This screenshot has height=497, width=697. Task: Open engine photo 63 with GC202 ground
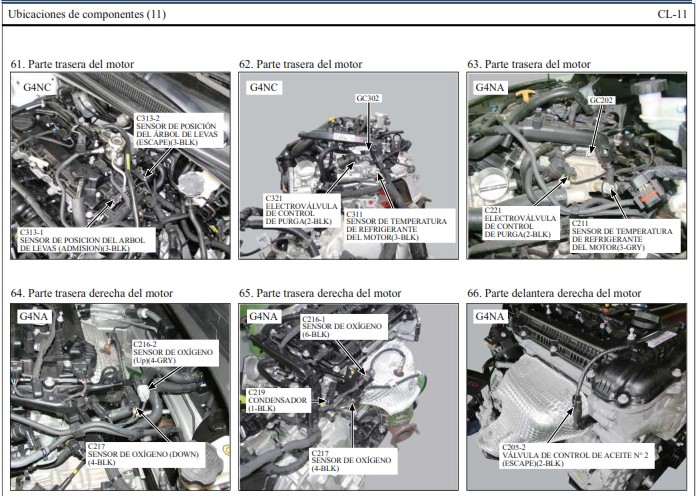pyautogui.click(x=577, y=166)
